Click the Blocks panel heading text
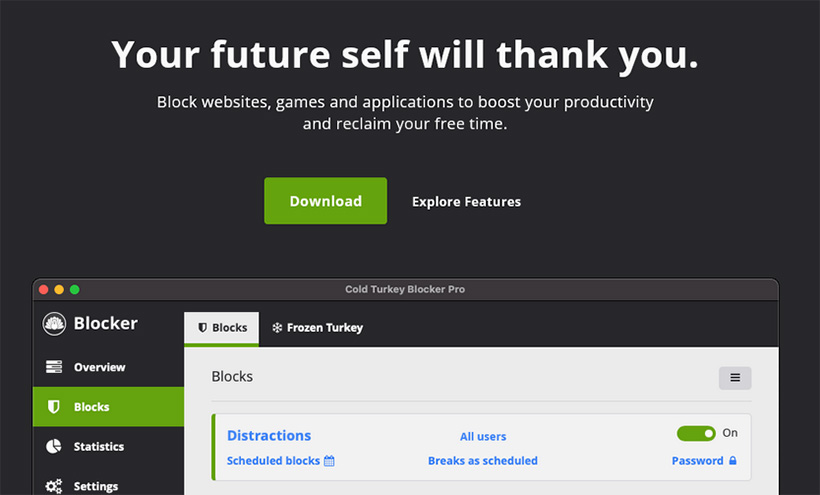This screenshot has height=495, width=820. coord(232,376)
